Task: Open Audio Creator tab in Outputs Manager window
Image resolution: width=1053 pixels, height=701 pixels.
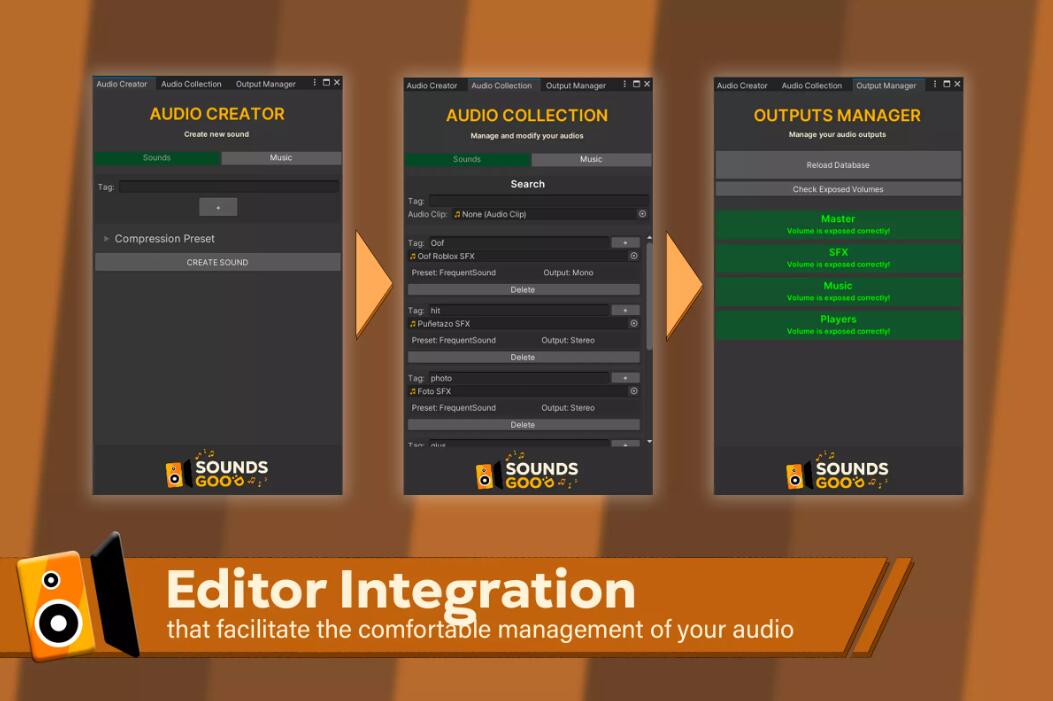Action: (x=742, y=86)
